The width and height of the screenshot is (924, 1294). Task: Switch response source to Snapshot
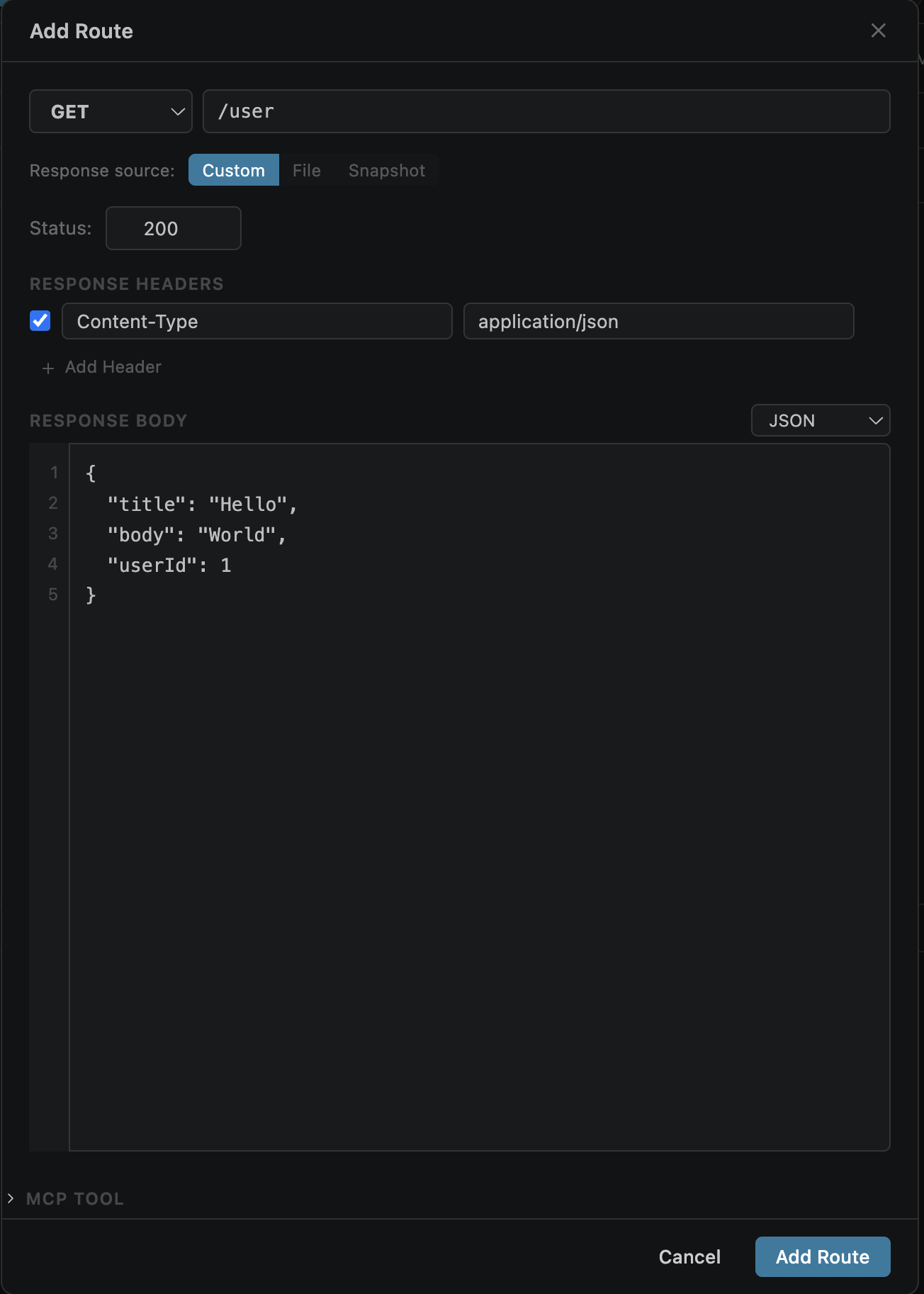(x=387, y=170)
